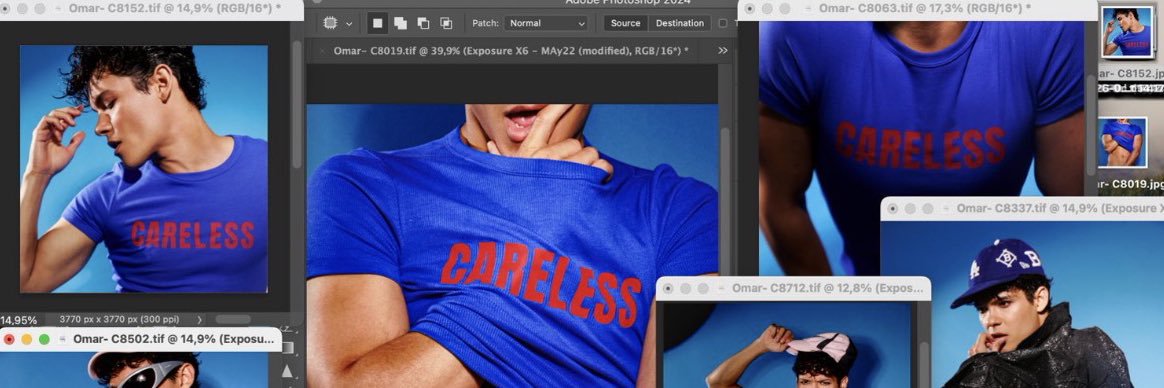Select the Gradient tool in the toolbar
Screen dimensions: 1164x388
[x=287, y=347]
